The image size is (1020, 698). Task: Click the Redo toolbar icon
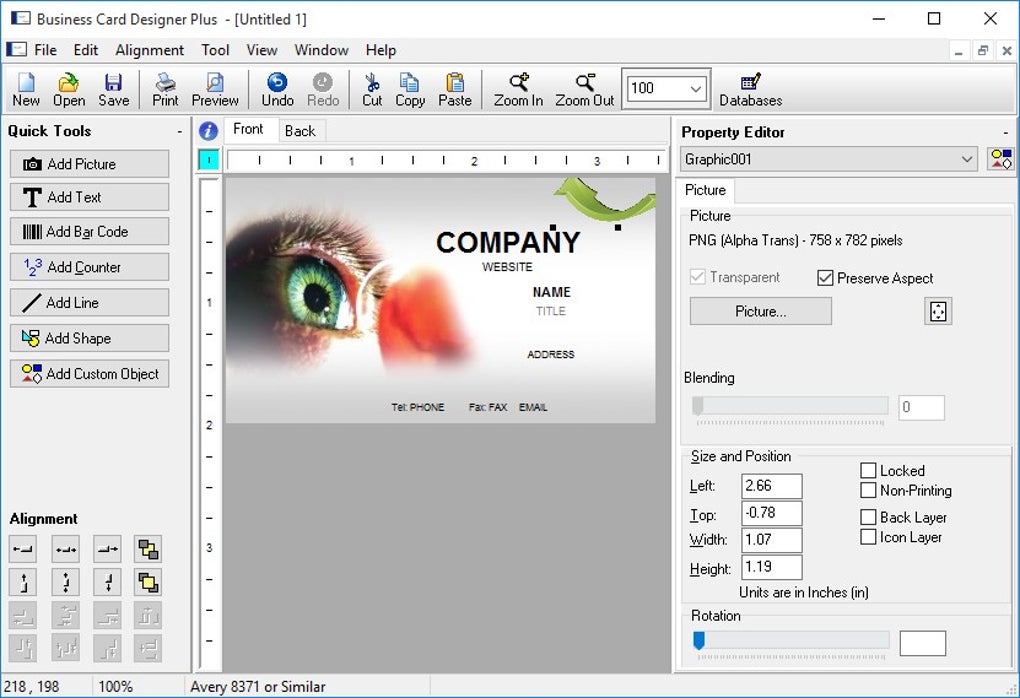tap(323, 90)
